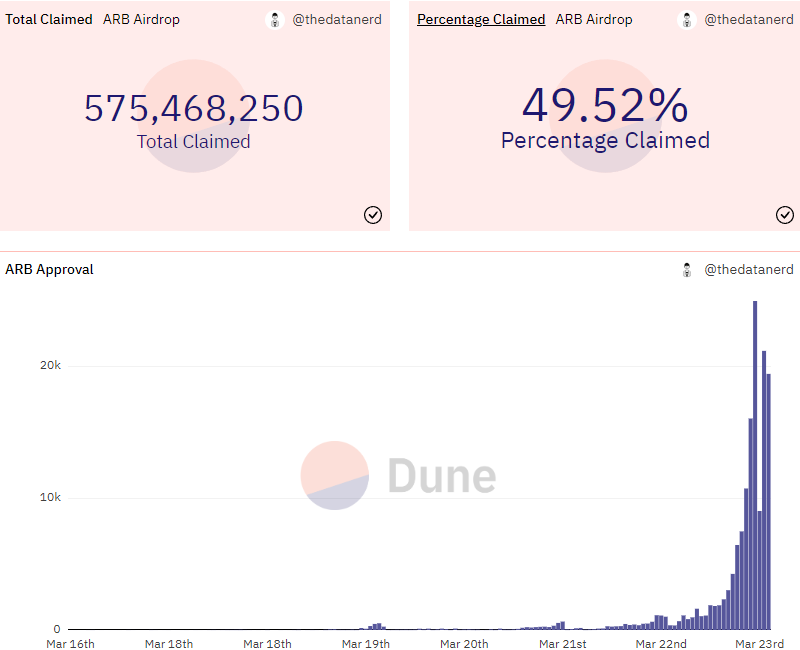Open @thedatanerd profile in ARB Approval panel

pyautogui.click(x=748, y=269)
